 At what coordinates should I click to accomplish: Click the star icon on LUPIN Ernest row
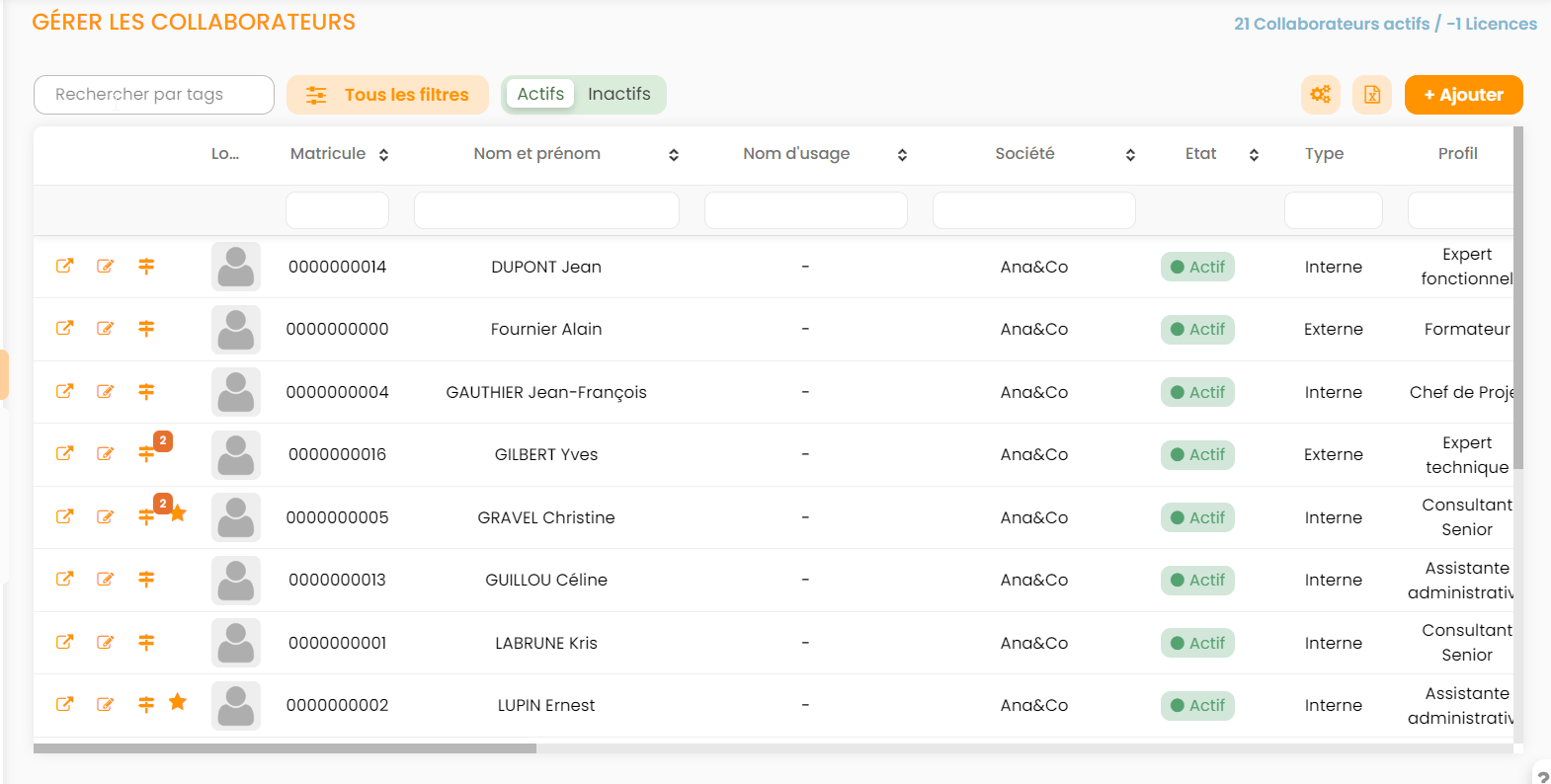(178, 702)
